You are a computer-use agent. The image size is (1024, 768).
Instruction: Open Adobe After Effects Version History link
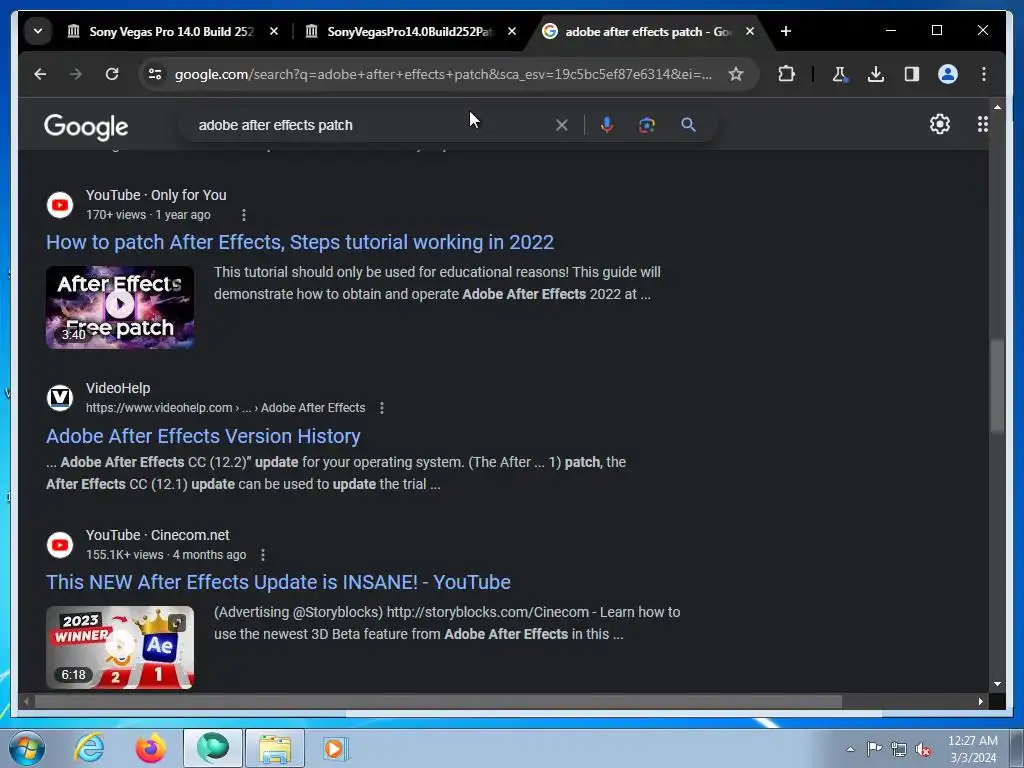pos(203,436)
